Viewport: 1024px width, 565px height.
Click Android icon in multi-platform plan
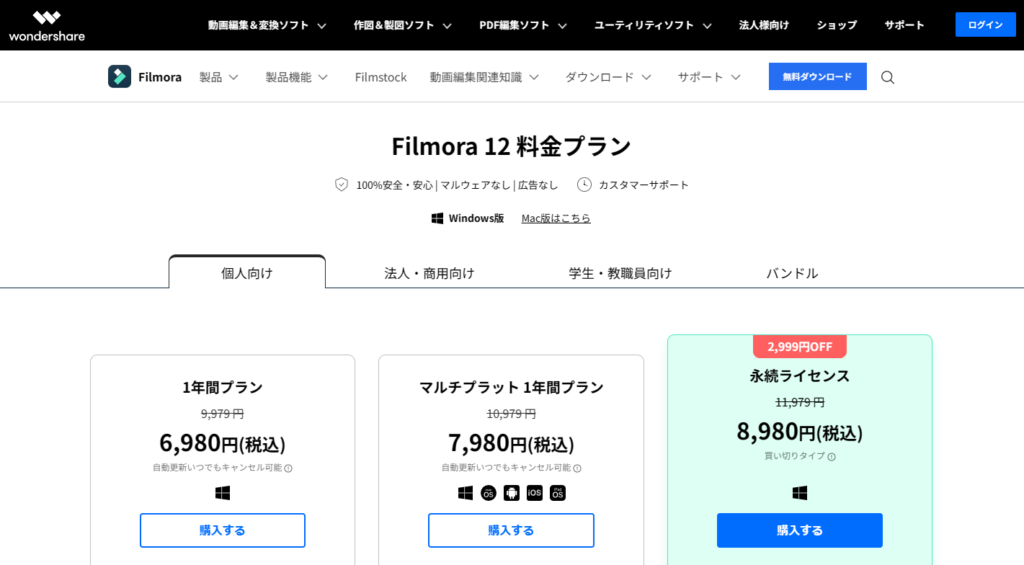(x=511, y=493)
